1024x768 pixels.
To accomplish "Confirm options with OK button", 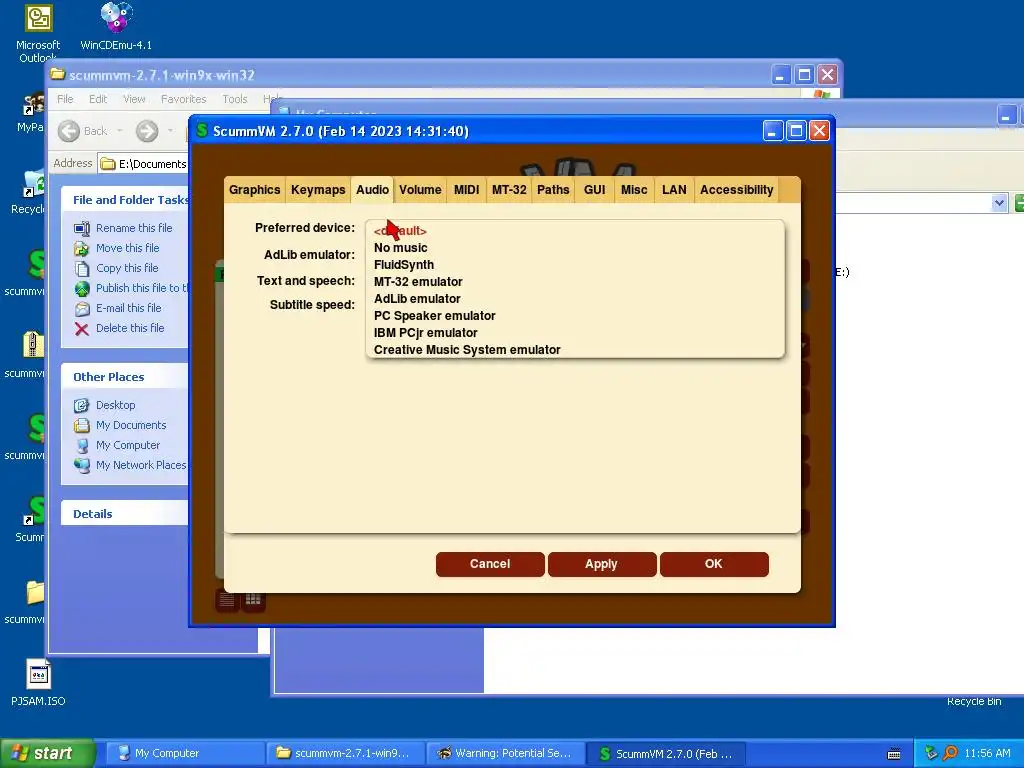I will click(714, 564).
